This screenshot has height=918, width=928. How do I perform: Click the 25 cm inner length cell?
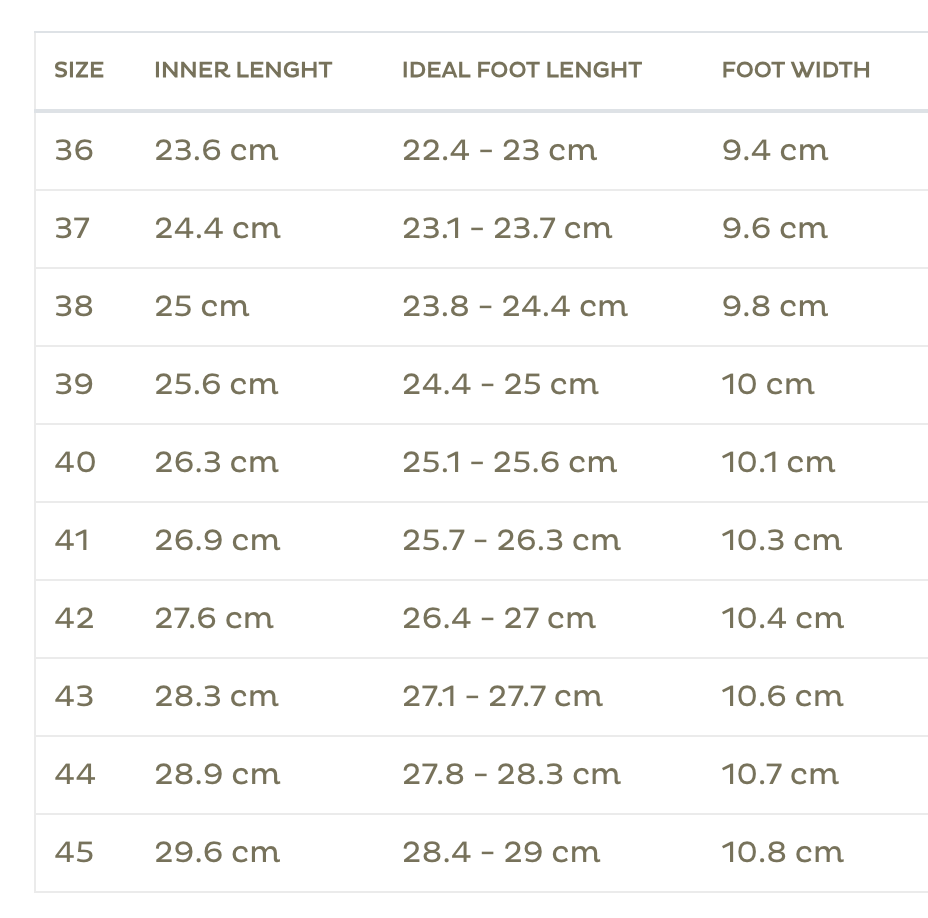coord(202,307)
